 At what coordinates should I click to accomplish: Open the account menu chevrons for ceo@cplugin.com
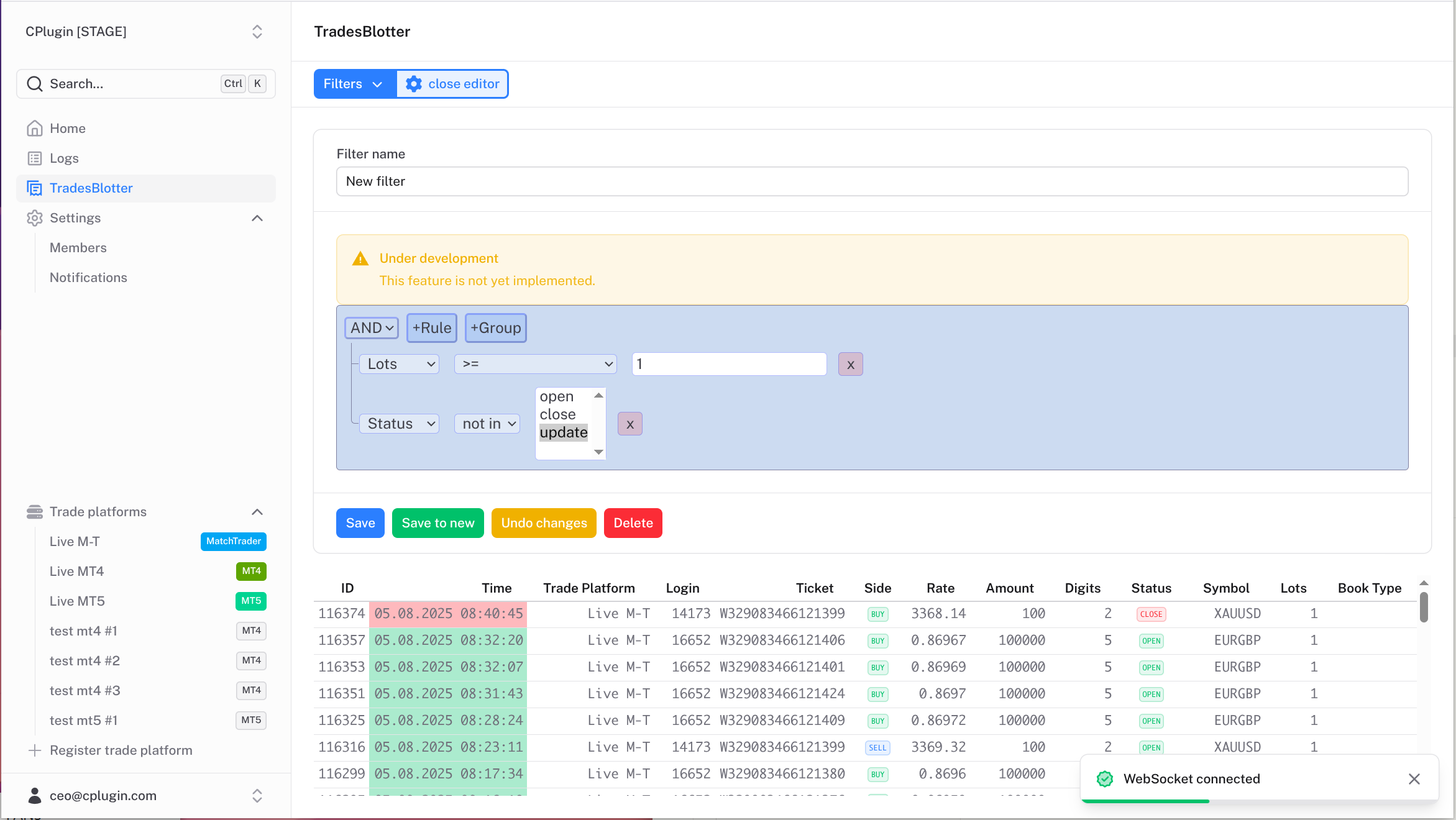click(257, 796)
